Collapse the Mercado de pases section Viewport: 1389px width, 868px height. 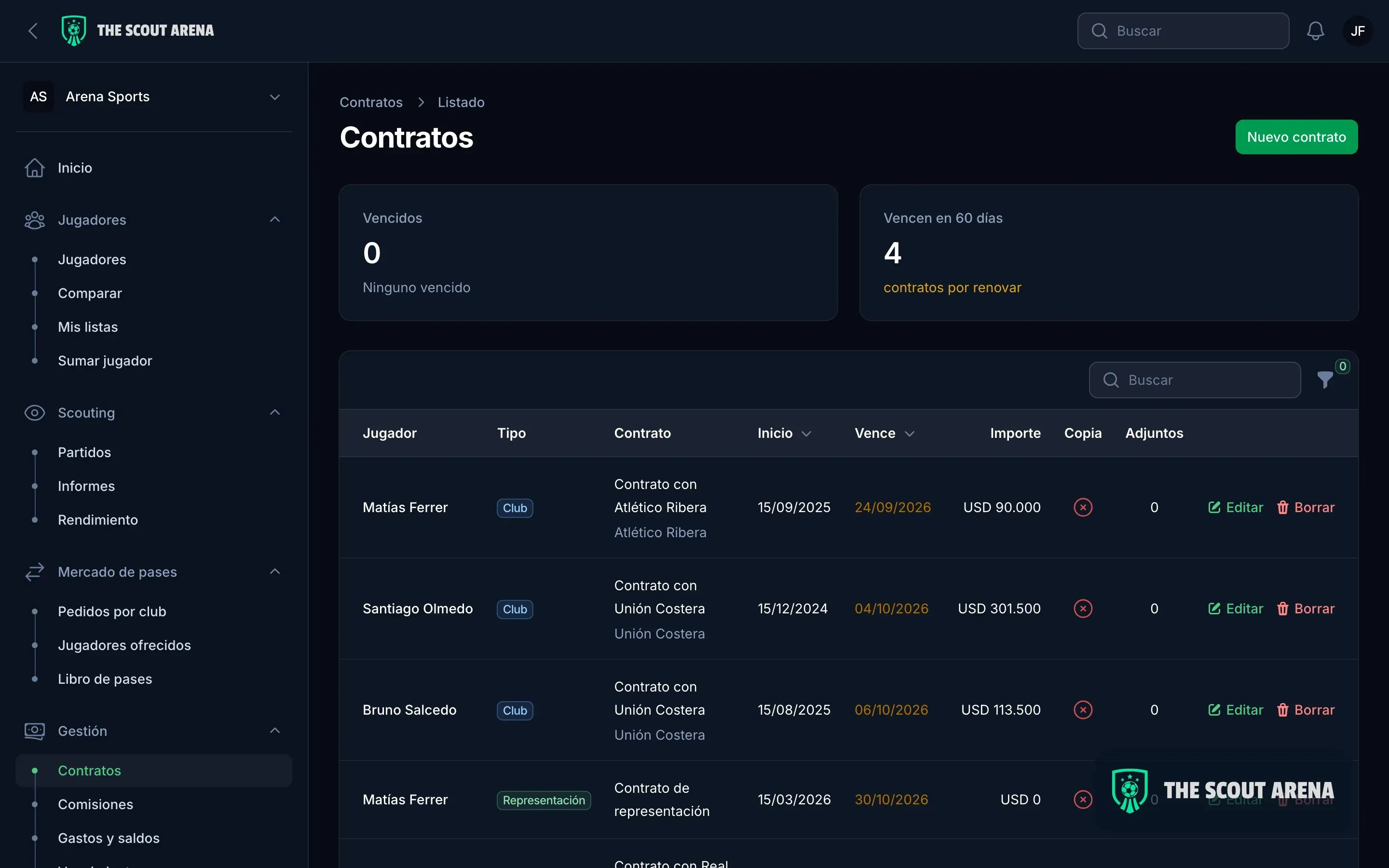coord(275,571)
